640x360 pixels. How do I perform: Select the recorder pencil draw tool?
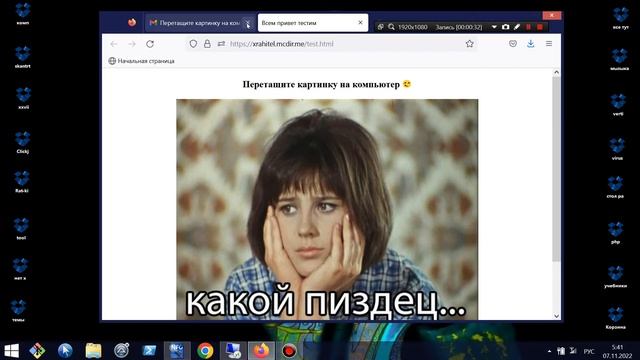pos(517,27)
